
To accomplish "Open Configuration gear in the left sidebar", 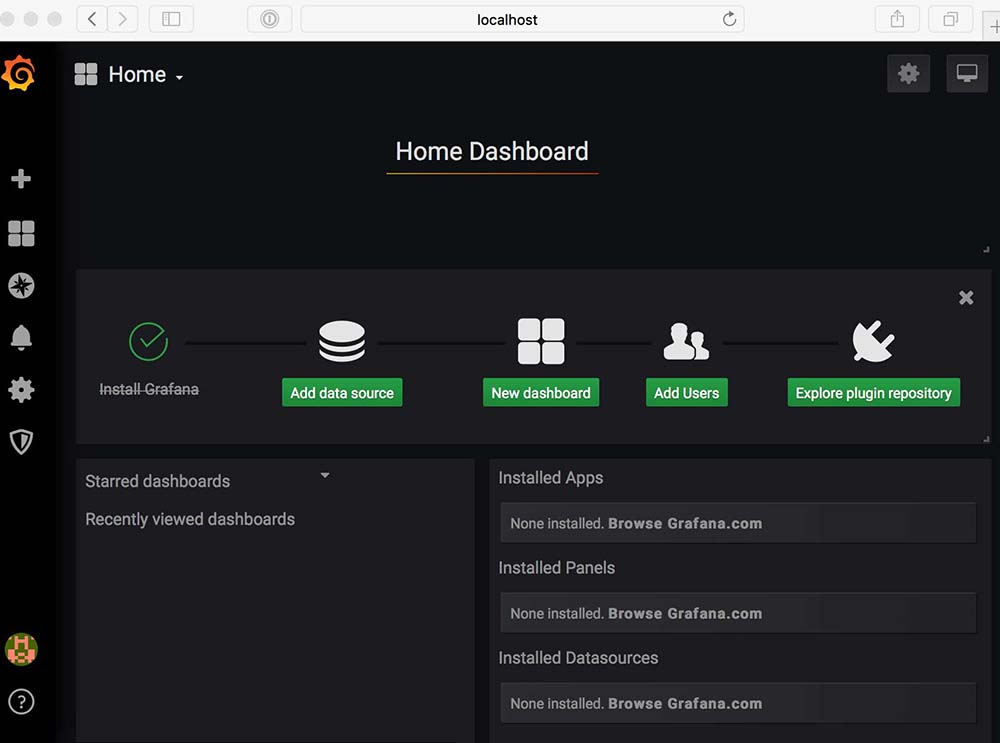I will (21, 390).
